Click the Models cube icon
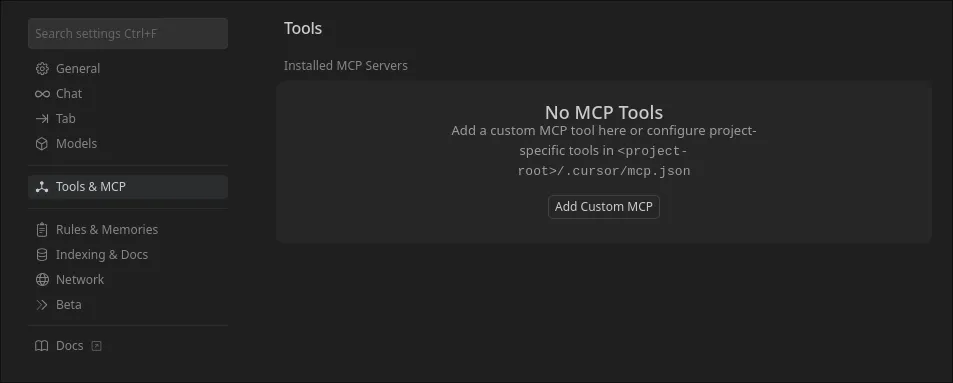Viewport: 953px width, 383px height. click(42, 143)
